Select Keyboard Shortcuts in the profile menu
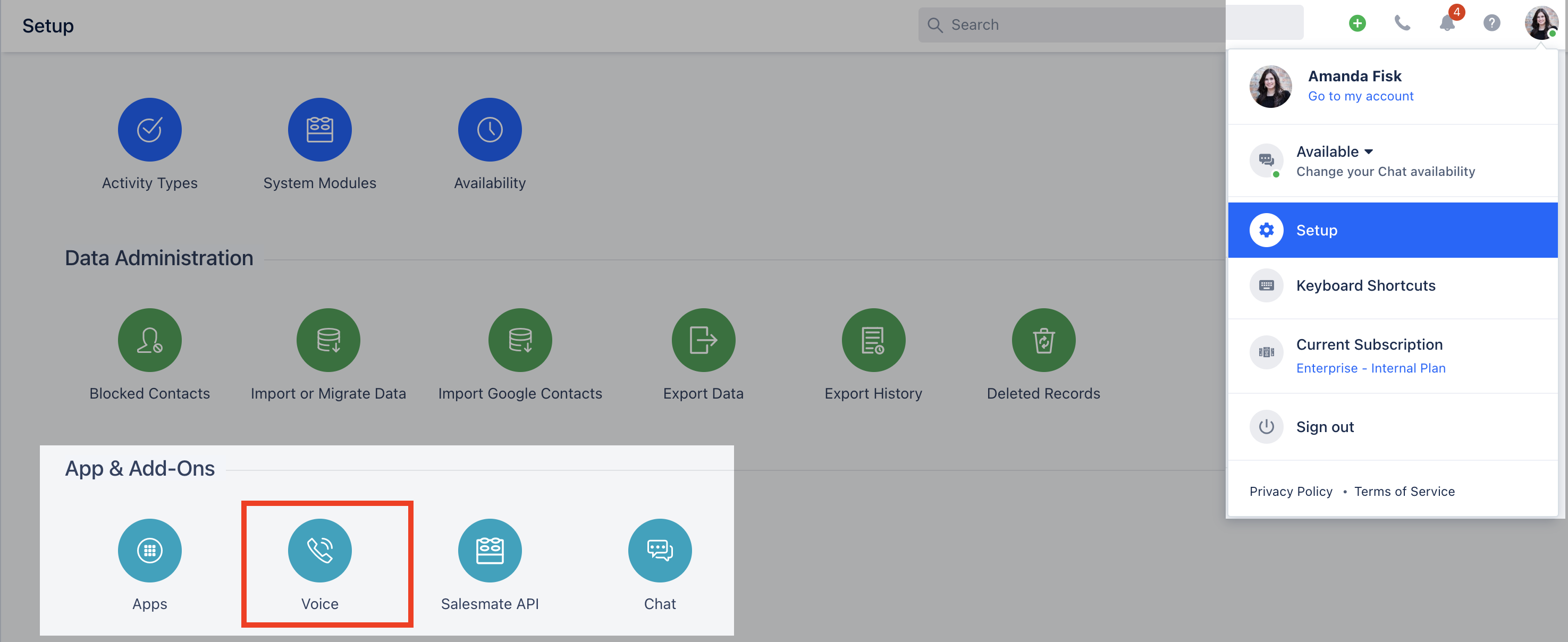1568x642 pixels. pyautogui.click(x=1392, y=286)
